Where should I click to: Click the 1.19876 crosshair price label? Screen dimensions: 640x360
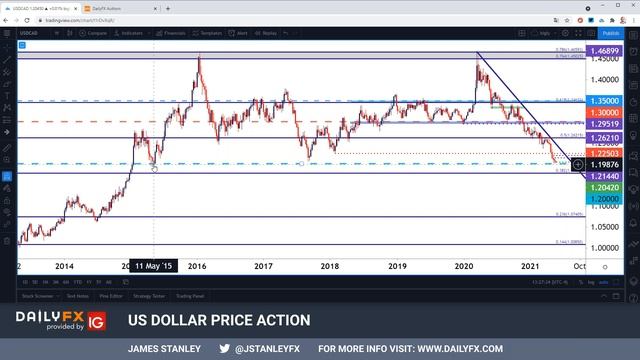tap(604, 164)
